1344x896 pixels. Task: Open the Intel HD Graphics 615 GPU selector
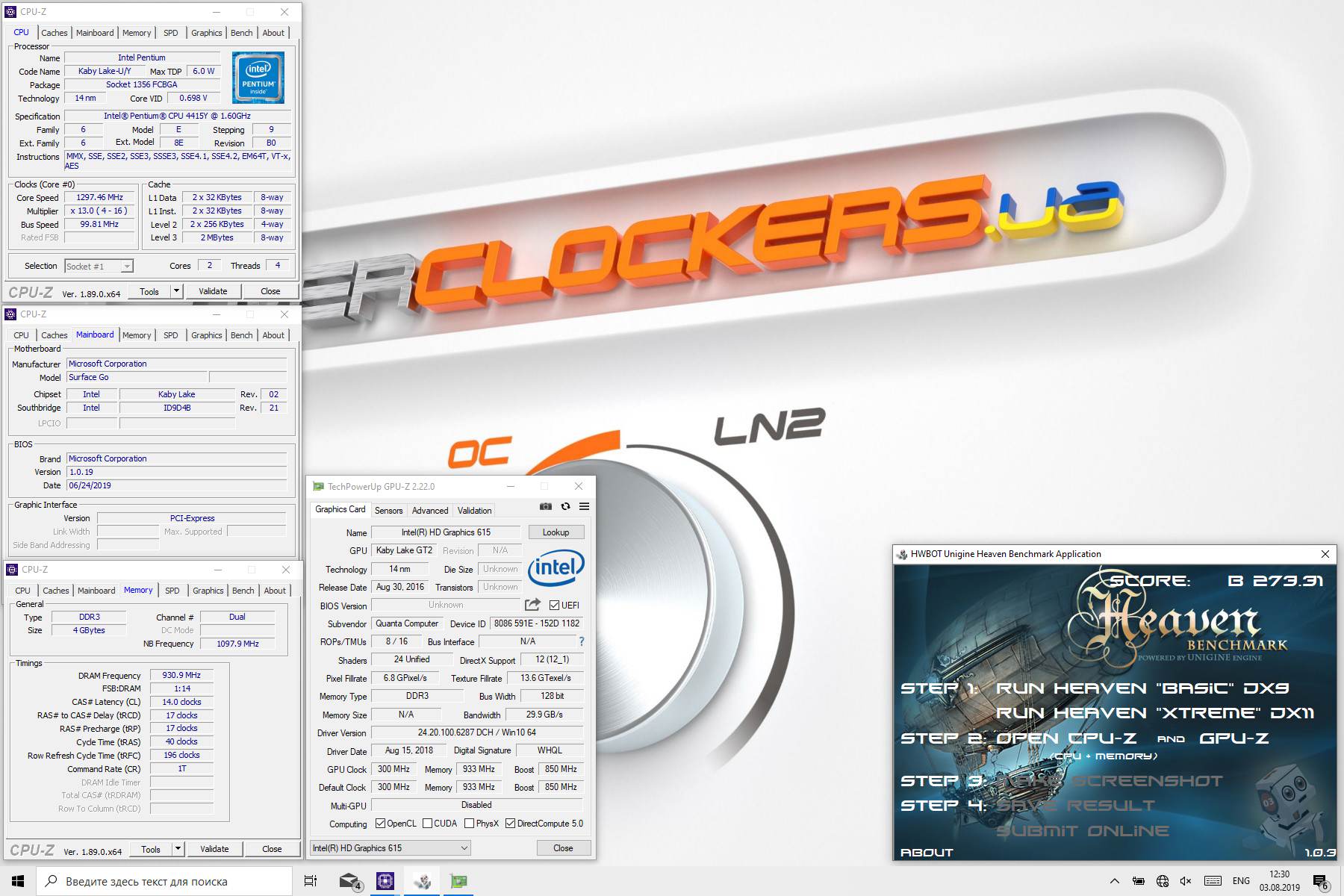pos(391,848)
